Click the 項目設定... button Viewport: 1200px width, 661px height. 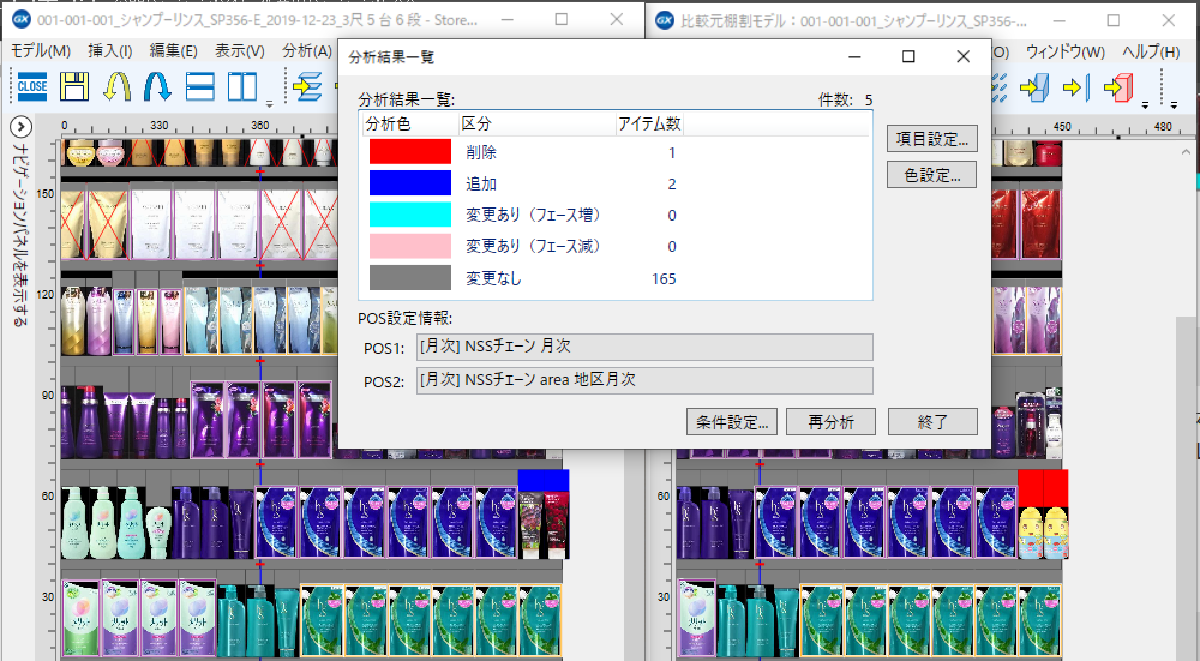coord(931,139)
